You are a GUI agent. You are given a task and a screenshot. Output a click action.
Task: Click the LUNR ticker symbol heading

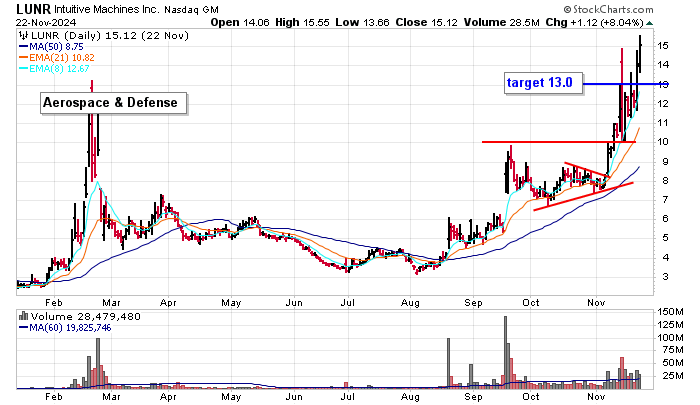coord(33,9)
